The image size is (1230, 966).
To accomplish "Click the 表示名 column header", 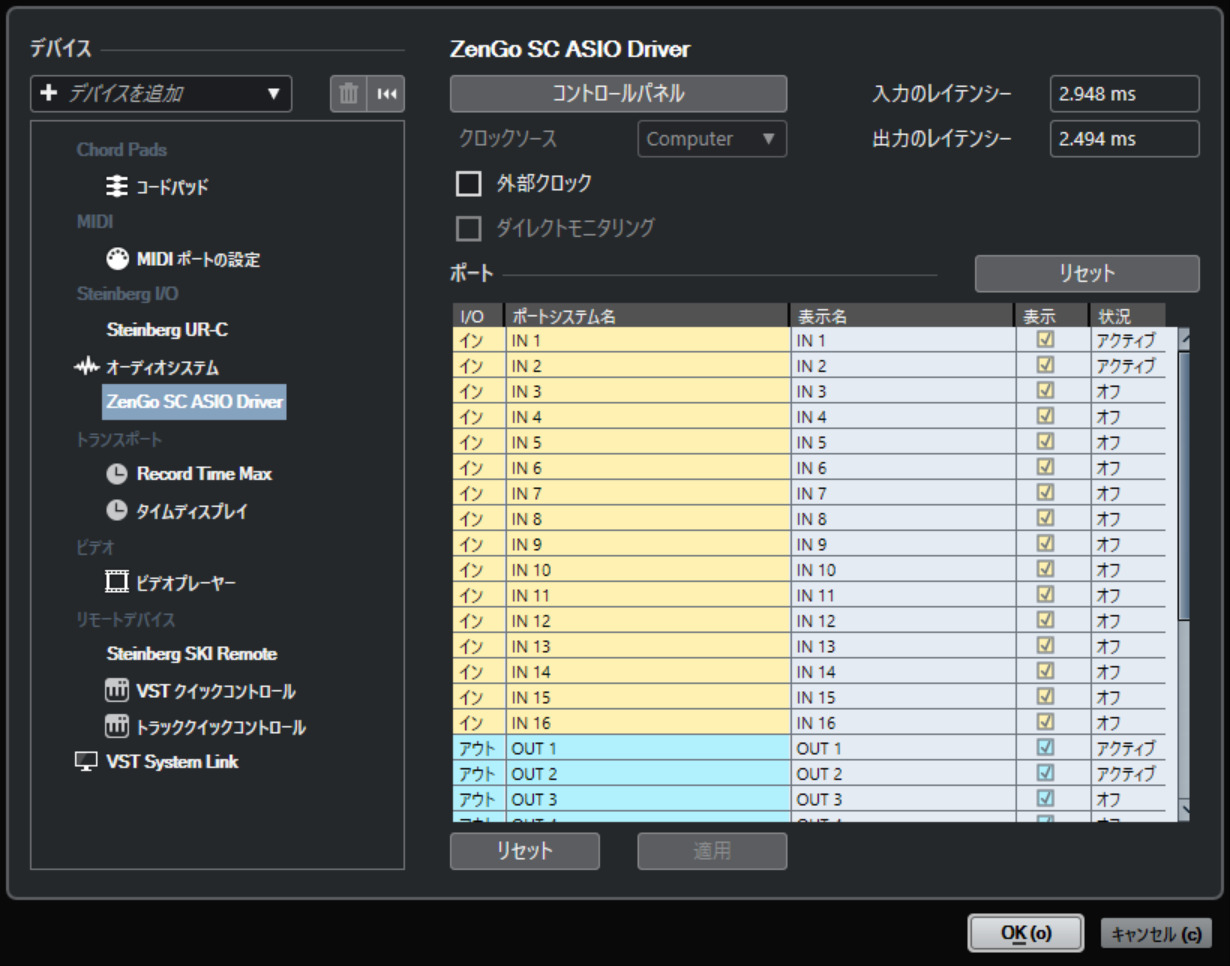I will coord(901,316).
